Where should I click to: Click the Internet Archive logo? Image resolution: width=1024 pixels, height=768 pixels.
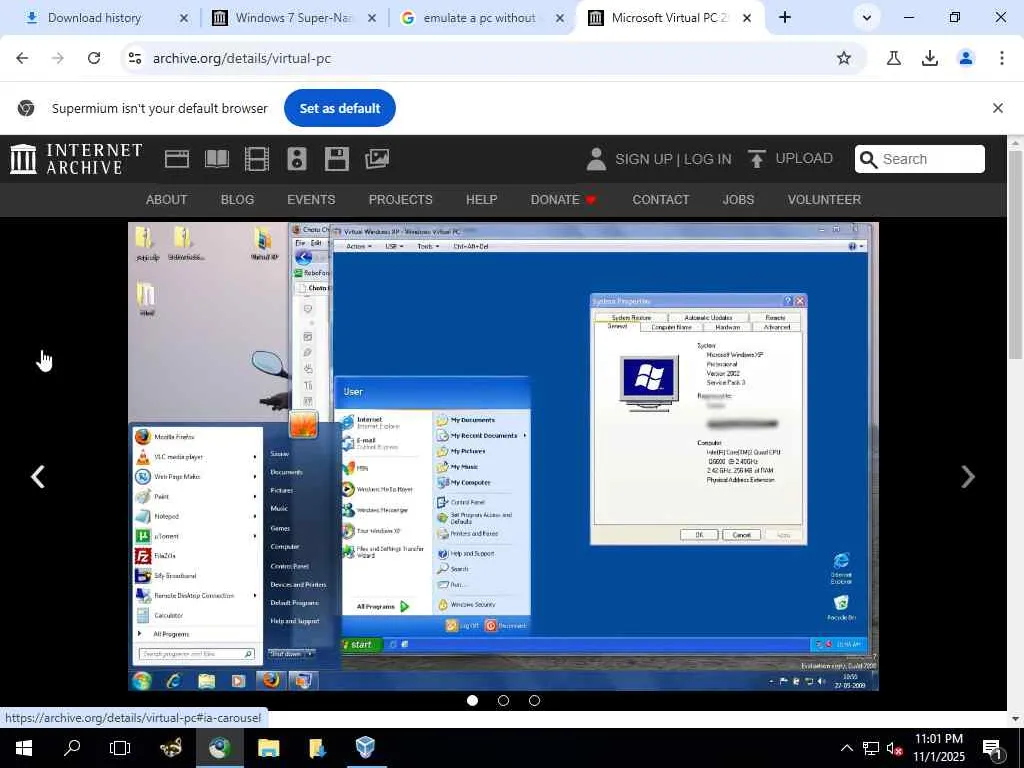76,159
